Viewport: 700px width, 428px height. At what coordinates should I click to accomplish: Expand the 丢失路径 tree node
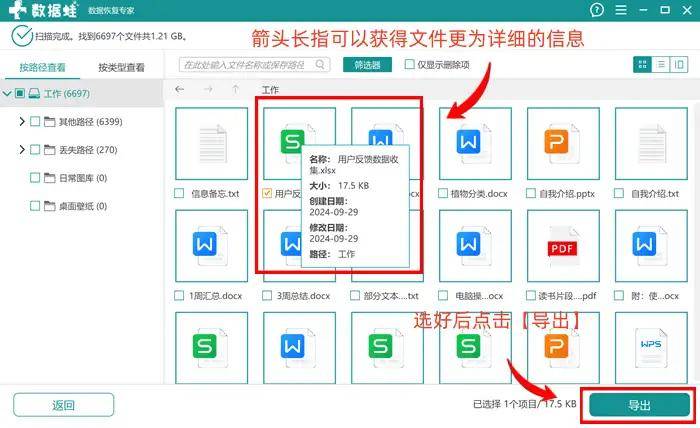21,150
